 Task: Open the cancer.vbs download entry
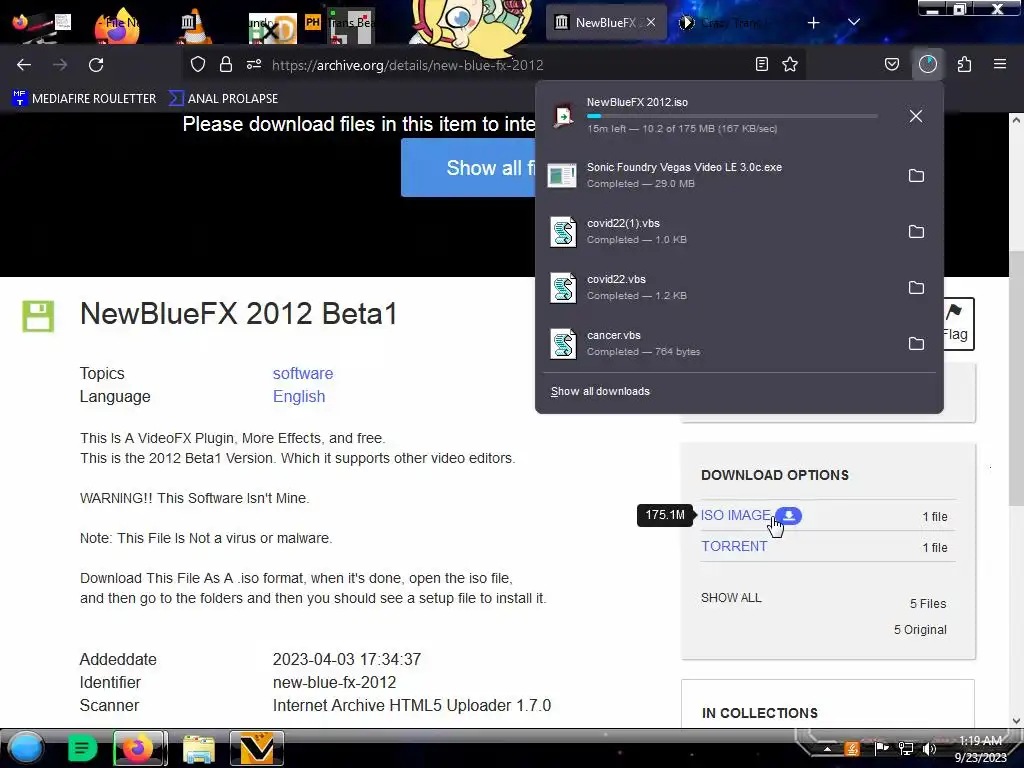[x=720, y=344]
